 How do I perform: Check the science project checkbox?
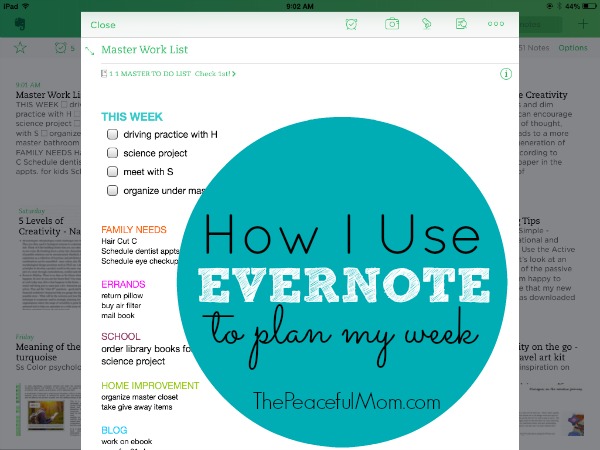tap(112, 153)
